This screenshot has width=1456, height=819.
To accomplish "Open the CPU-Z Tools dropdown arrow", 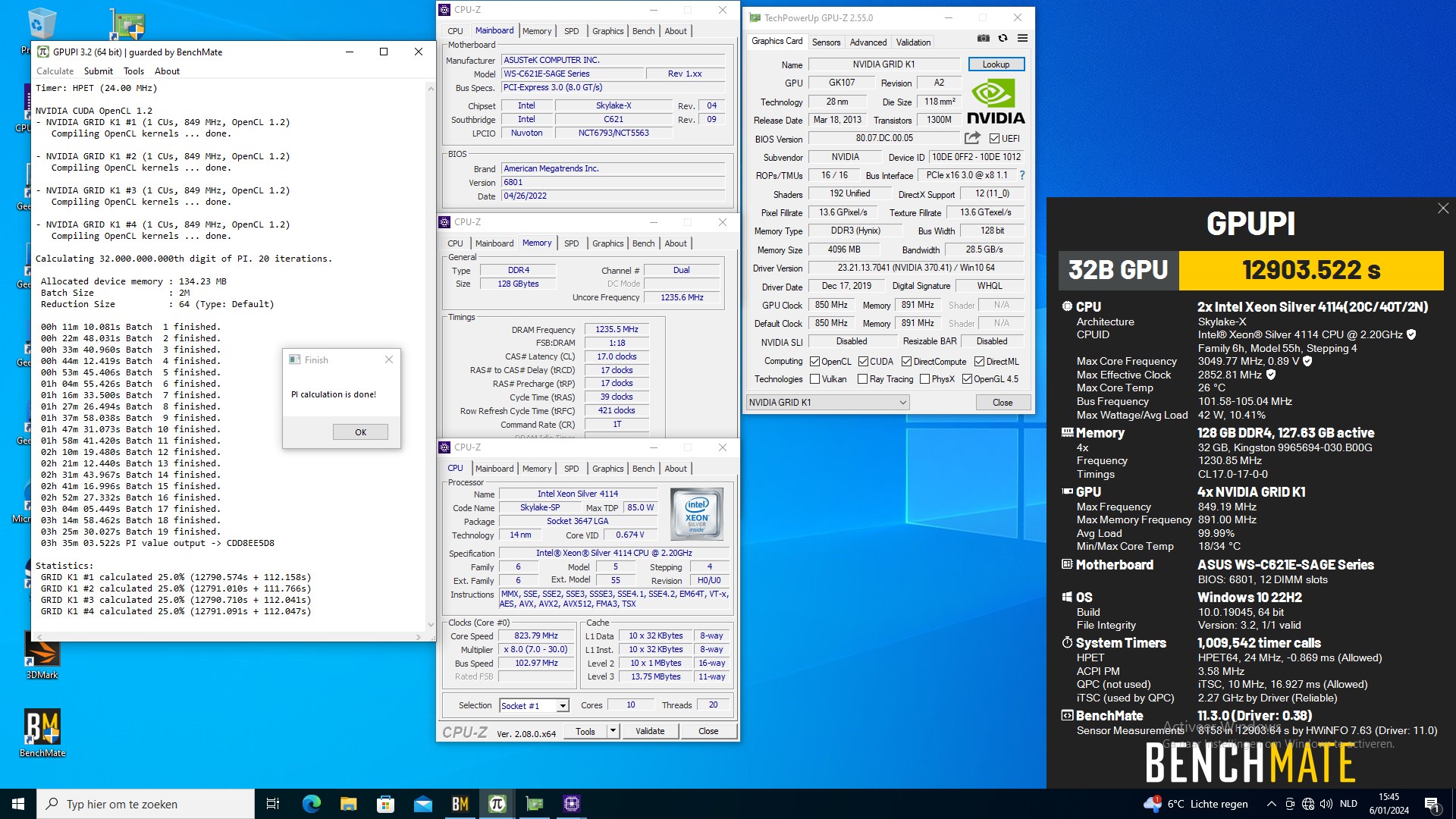I will tap(613, 731).
